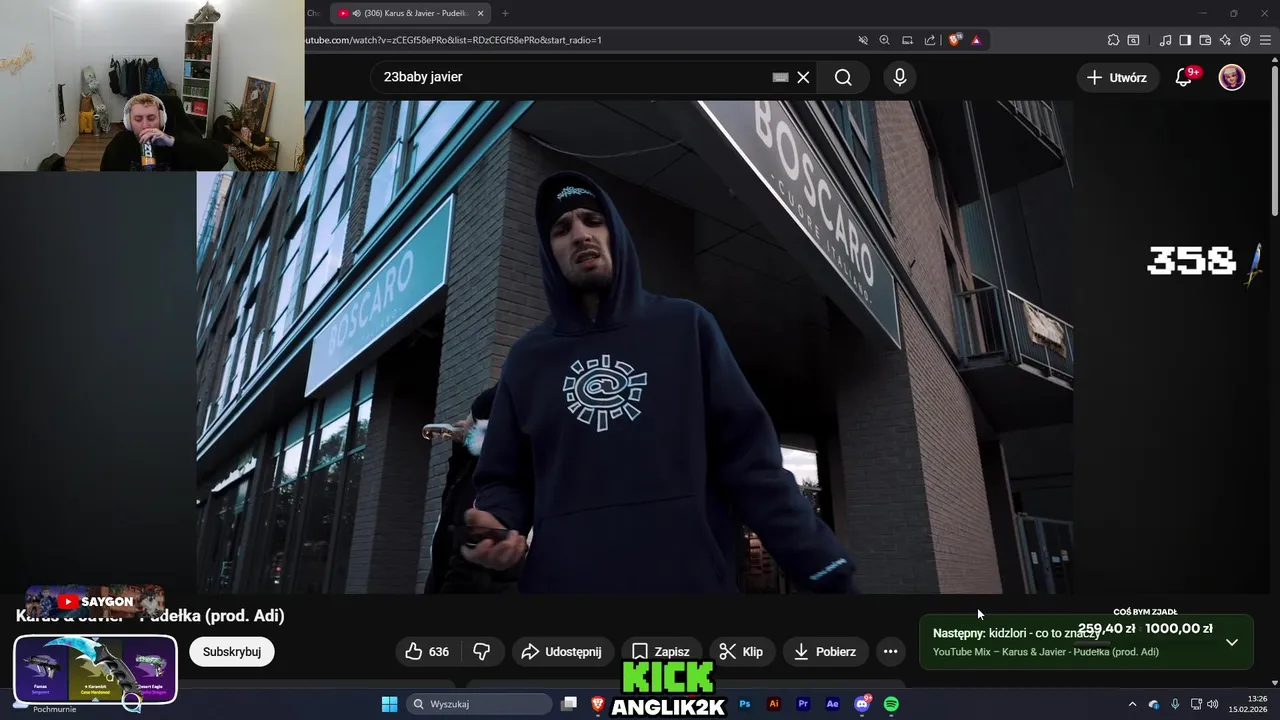Open the more actions three-dot menu
1280x720 pixels.
[x=890, y=651]
